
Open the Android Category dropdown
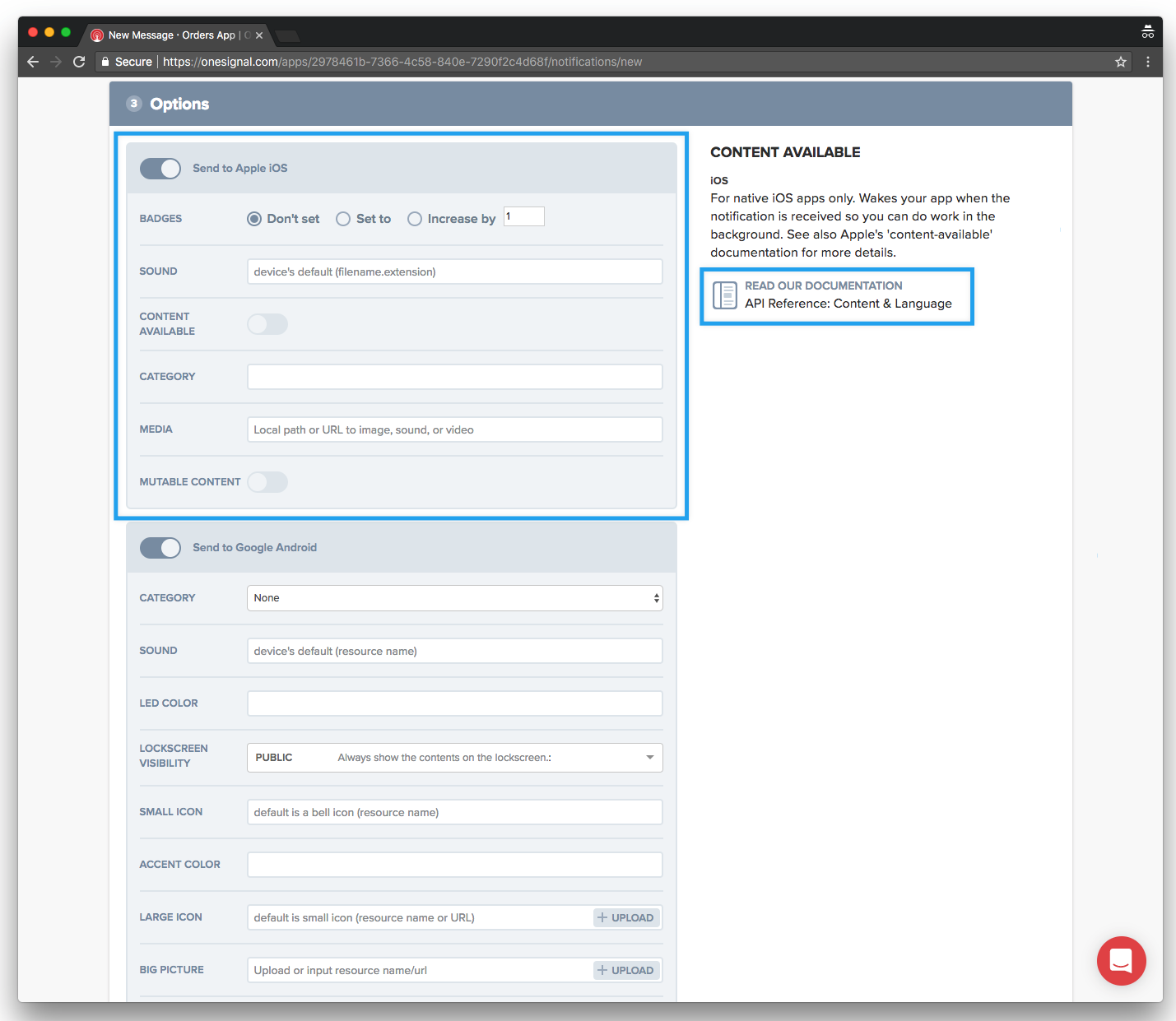[x=454, y=598]
